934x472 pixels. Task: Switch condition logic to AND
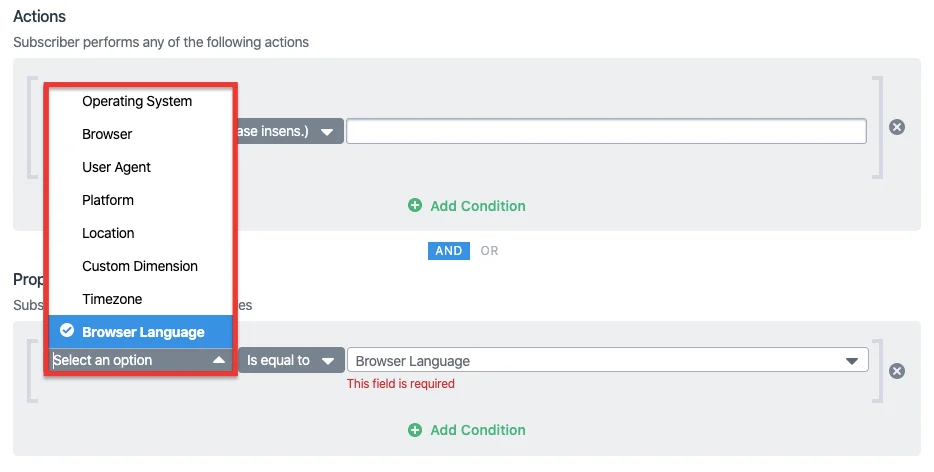click(449, 250)
